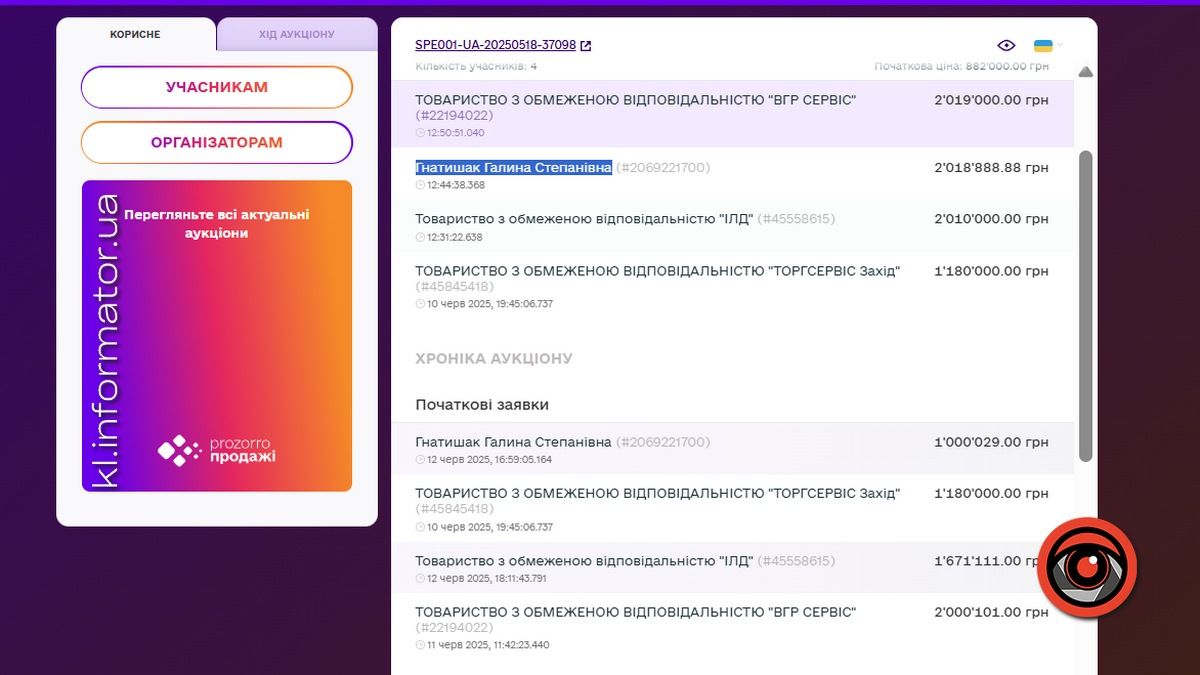Screen dimensions: 1200x675
Task: Collapse the currency language menu arrow
Action: [1062, 45]
